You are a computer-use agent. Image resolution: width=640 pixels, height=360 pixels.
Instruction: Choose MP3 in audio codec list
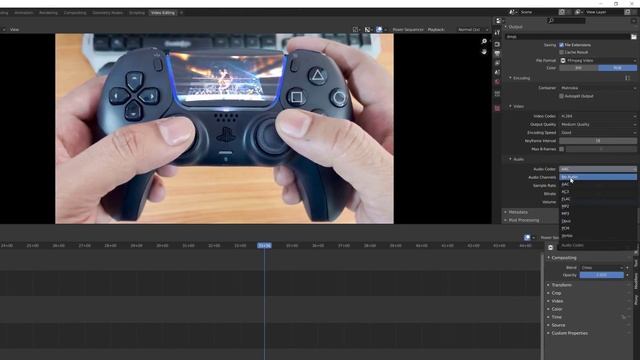[x=598, y=213]
